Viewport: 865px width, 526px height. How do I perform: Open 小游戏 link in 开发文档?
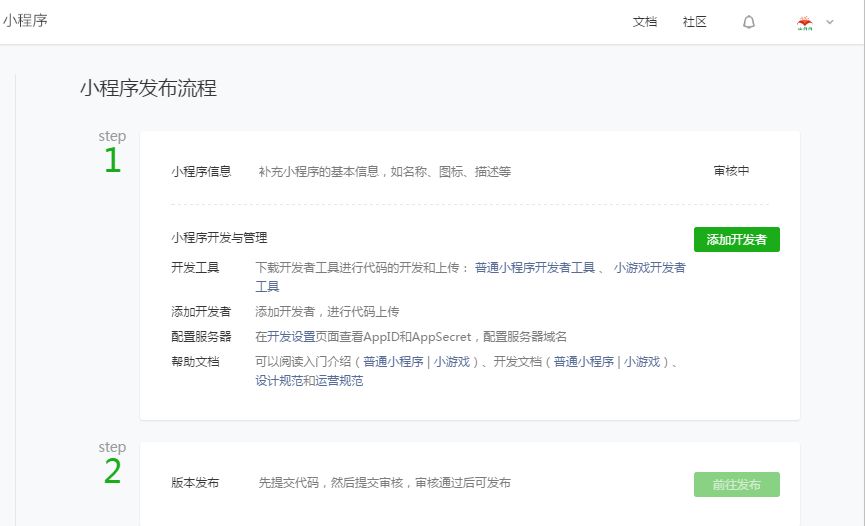(642, 362)
